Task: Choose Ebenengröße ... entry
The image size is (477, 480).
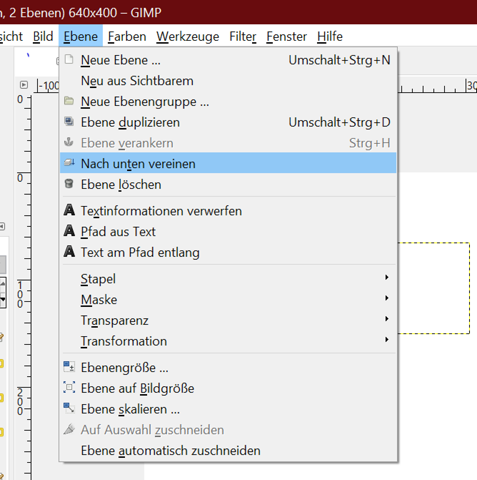Action: pyautogui.click(x=228, y=367)
